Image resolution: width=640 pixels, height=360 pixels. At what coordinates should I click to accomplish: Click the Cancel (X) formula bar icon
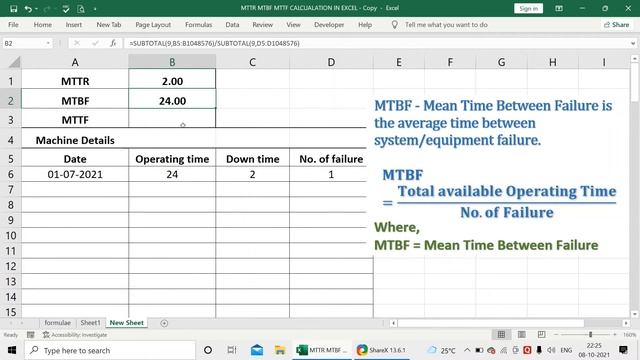[x=77, y=43]
